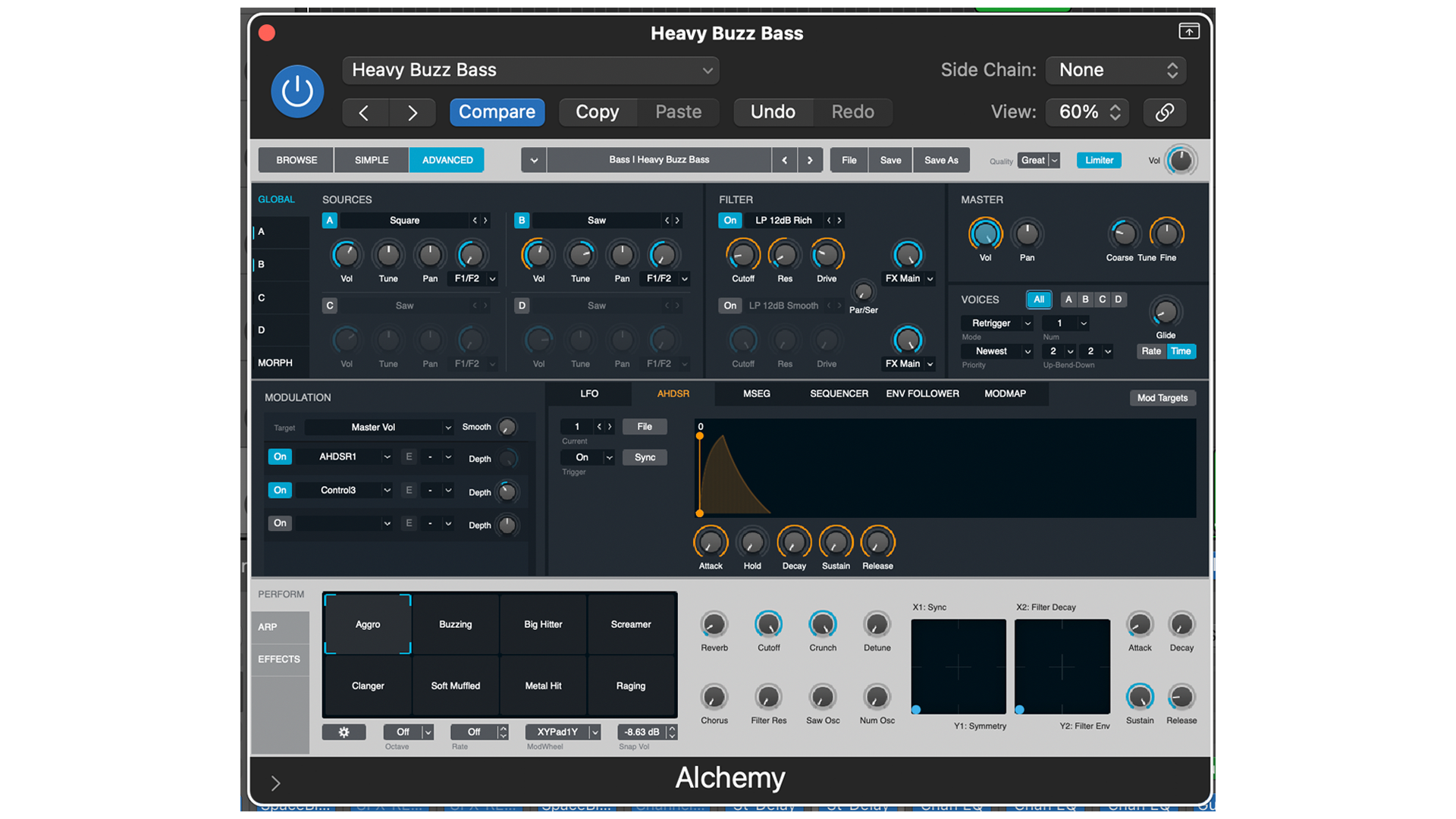Open the Side Chain None dropdown
This screenshot has width=1456, height=819.
click(1116, 70)
